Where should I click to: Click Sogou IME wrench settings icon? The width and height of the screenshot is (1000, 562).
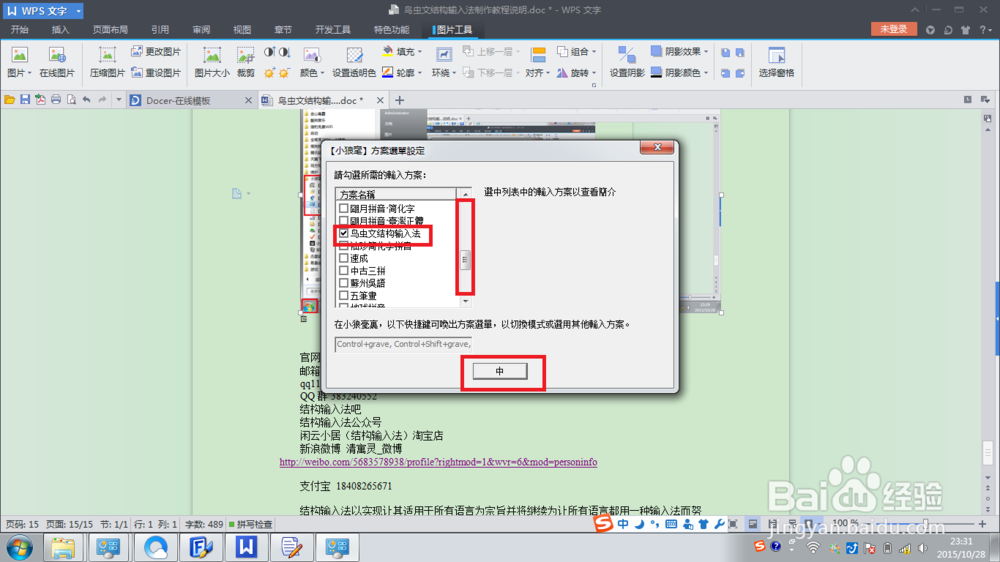[x=719, y=524]
